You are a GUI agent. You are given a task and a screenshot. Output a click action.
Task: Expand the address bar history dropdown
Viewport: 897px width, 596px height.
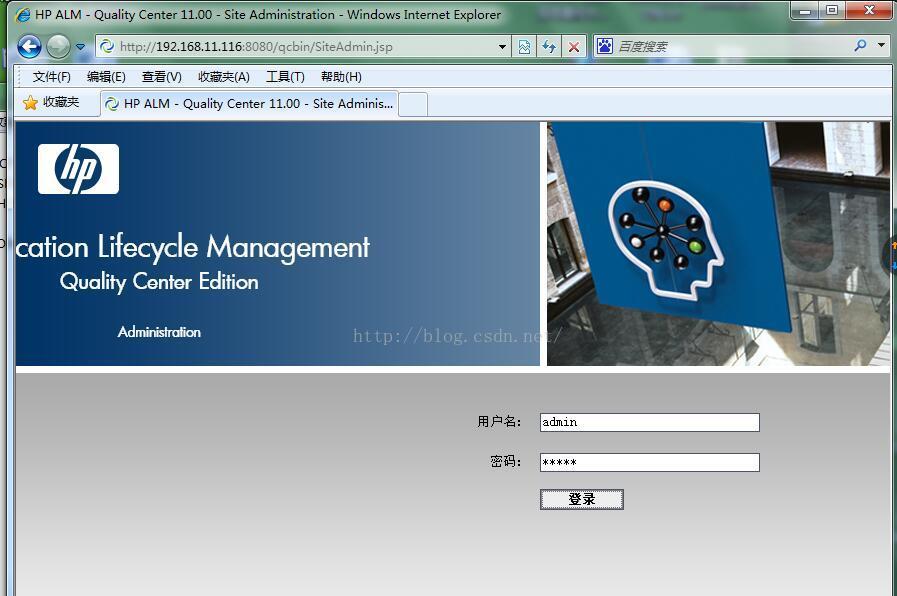pos(502,47)
